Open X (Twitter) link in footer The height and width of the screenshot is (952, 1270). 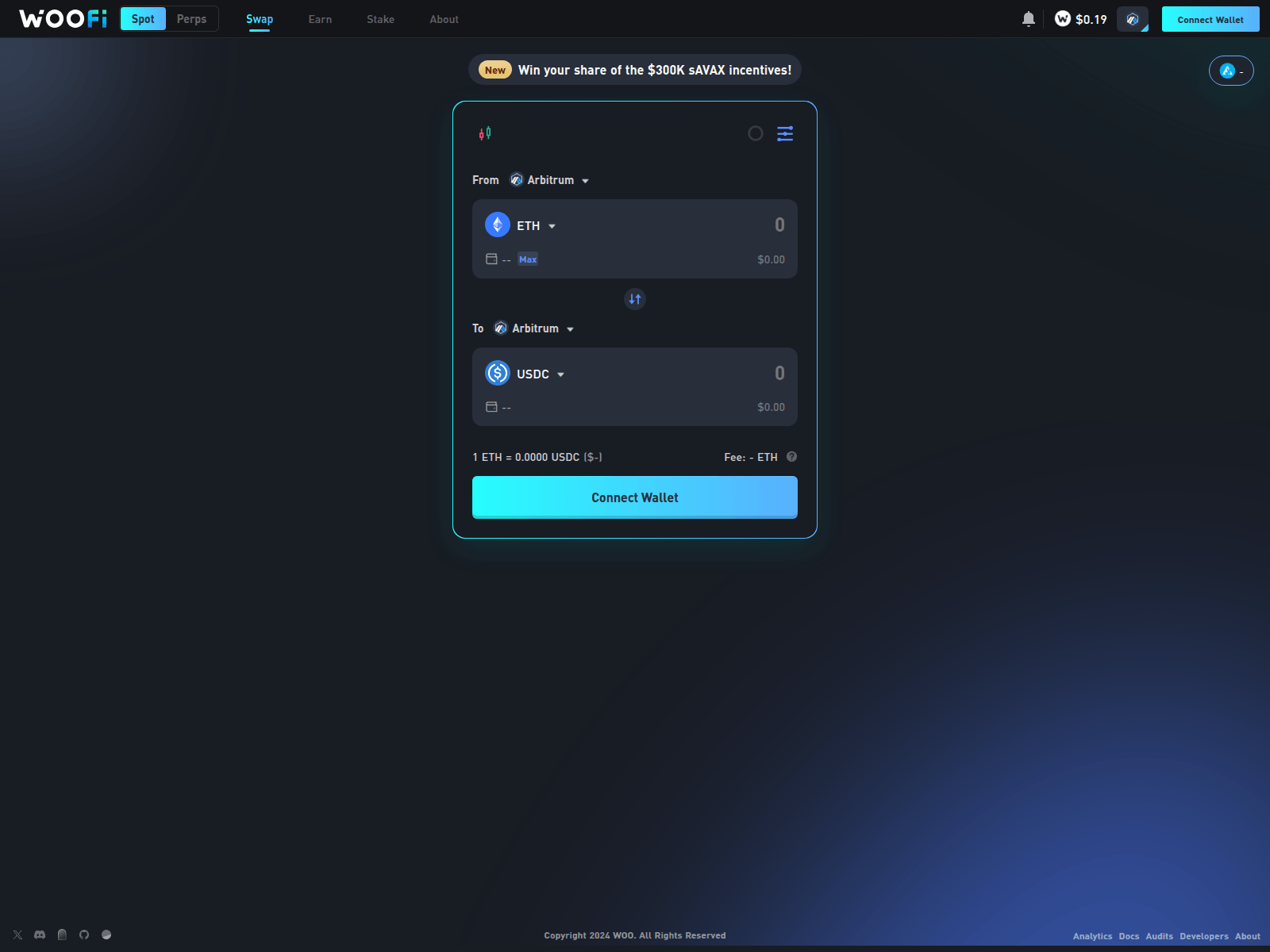pos(17,935)
